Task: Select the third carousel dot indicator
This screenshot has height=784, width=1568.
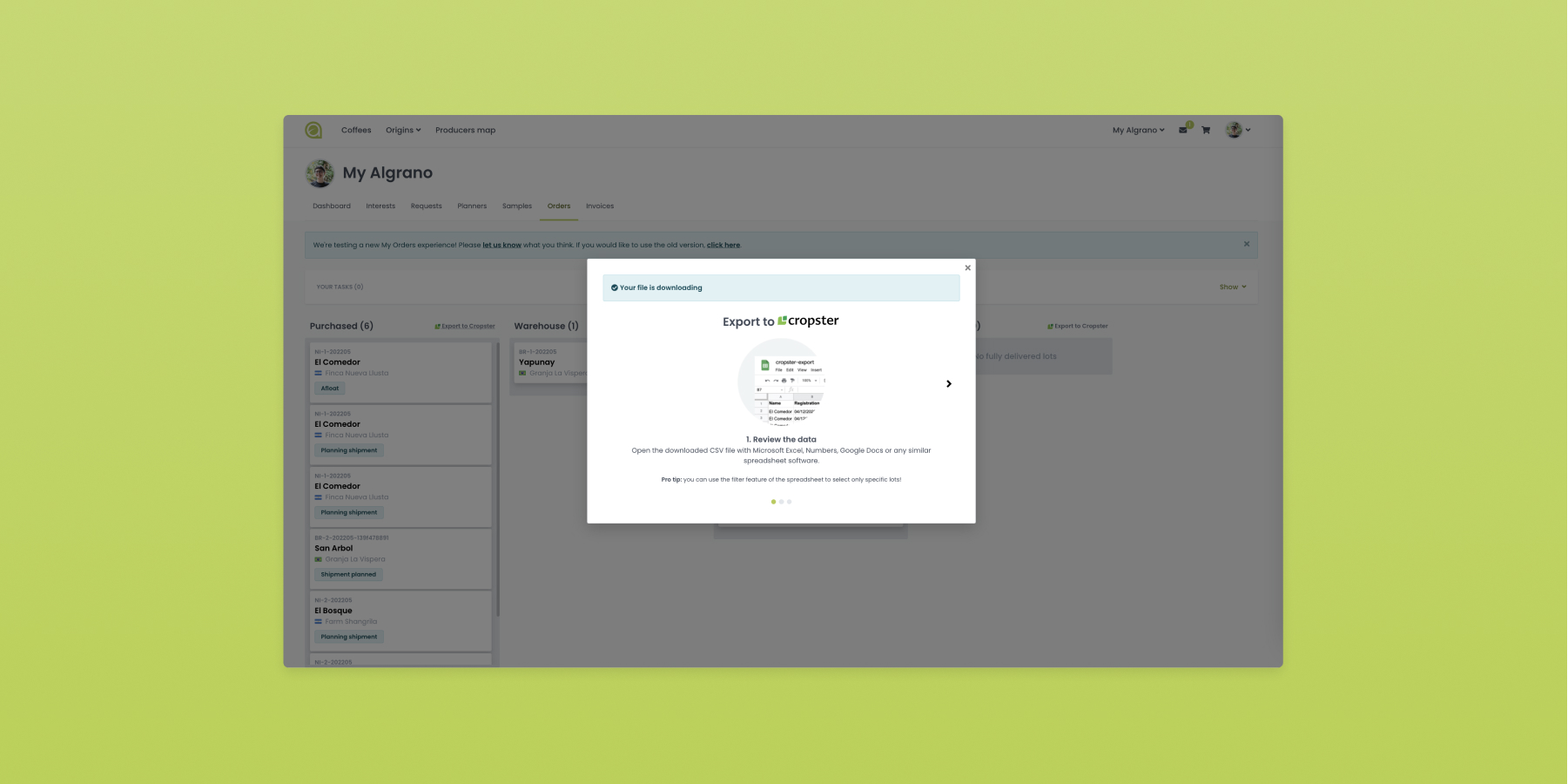Action: 790,502
